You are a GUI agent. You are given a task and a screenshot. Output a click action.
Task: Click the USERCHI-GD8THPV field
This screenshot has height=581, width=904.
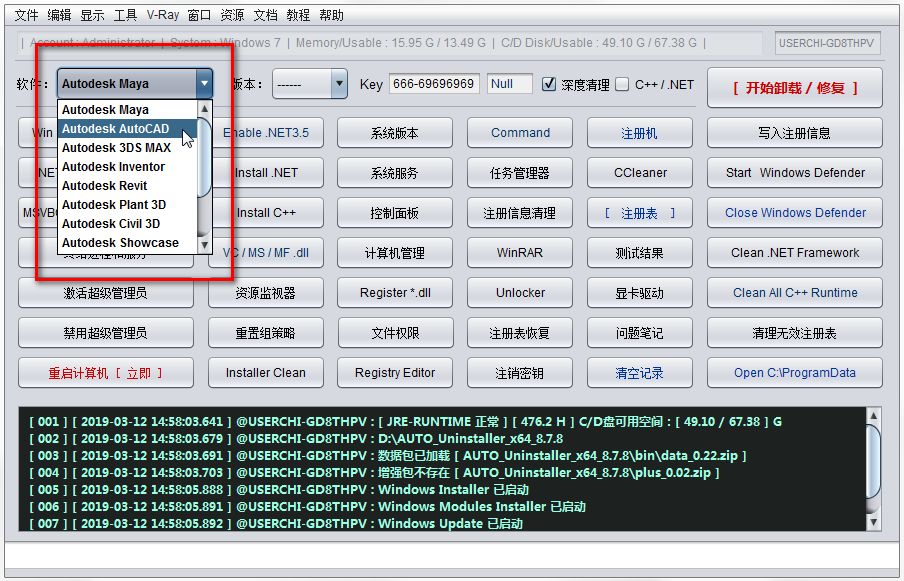[827, 43]
